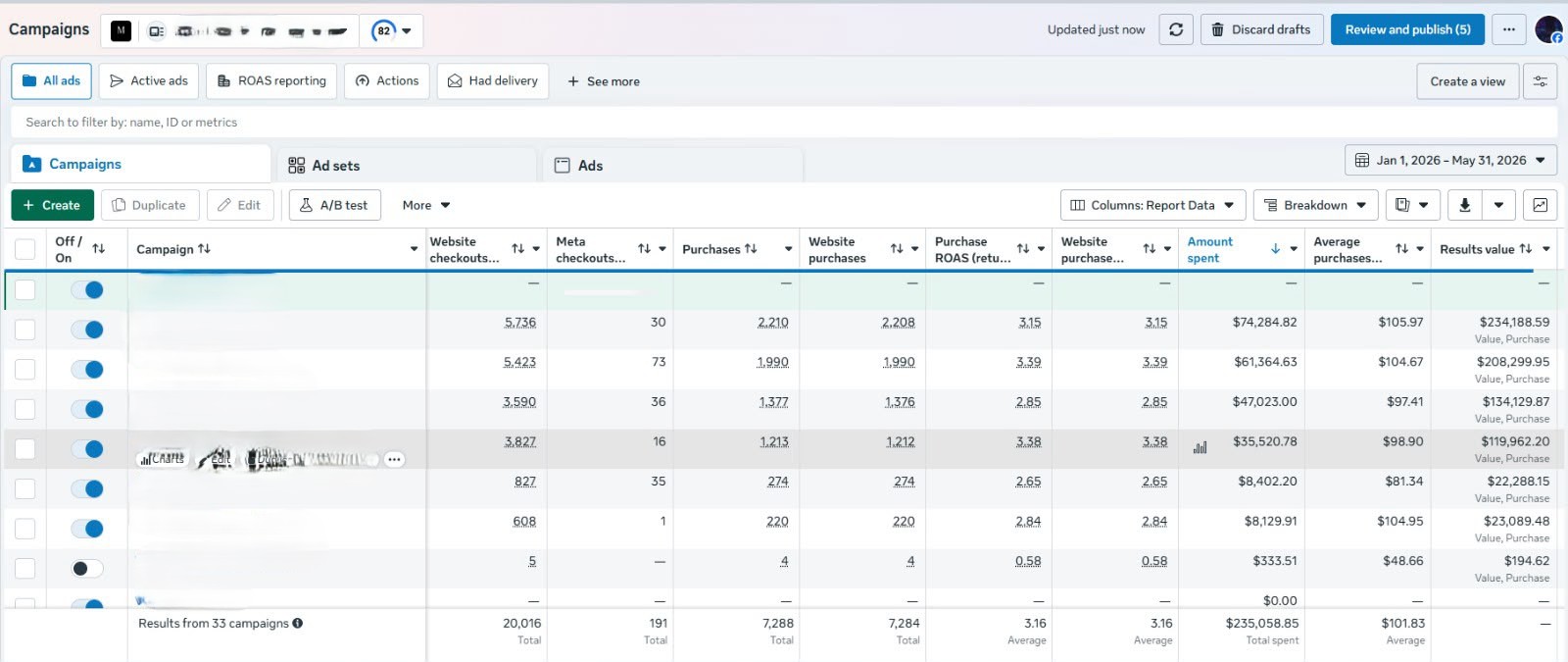Viewport: 1568px width, 662px height.
Task: Click Review and publish (5) button
Action: tap(1407, 29)
